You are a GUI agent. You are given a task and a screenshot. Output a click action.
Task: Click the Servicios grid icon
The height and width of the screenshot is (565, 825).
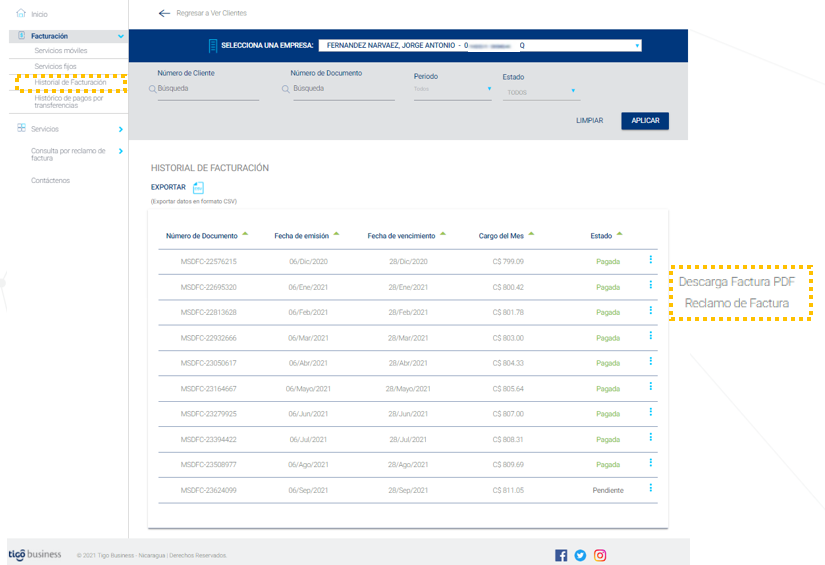click(22, 128)
